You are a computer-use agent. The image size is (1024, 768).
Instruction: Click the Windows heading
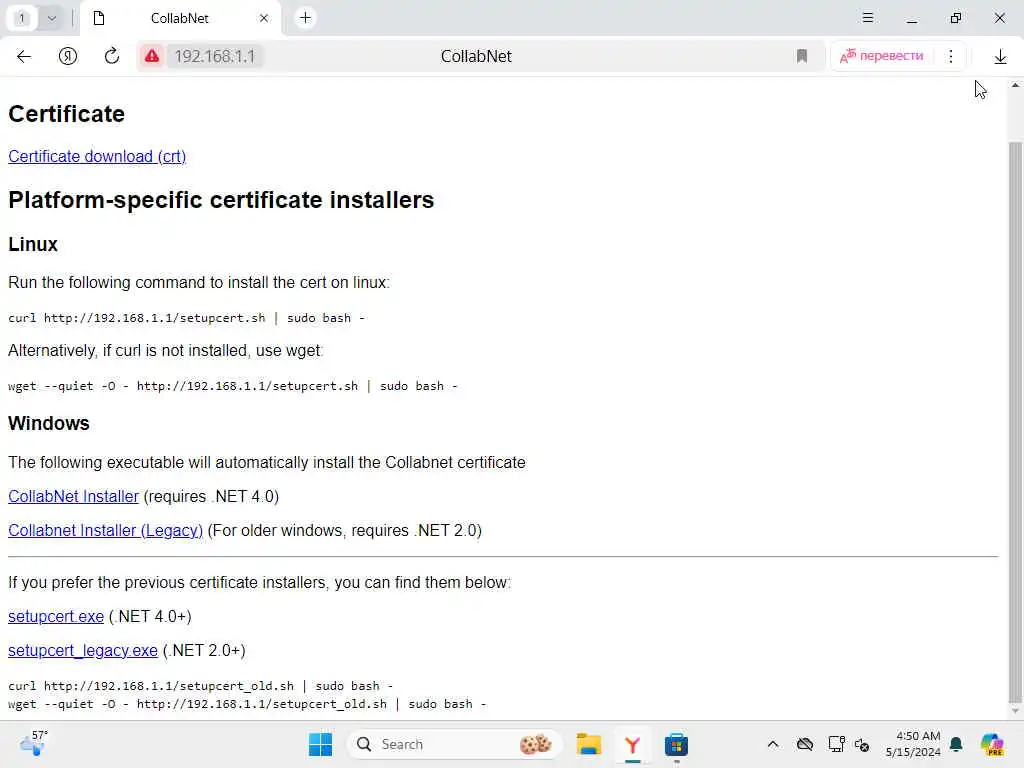[48, 423]
